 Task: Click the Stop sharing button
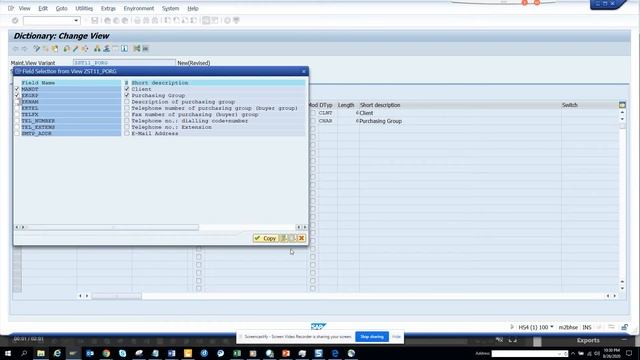[372, 337]
